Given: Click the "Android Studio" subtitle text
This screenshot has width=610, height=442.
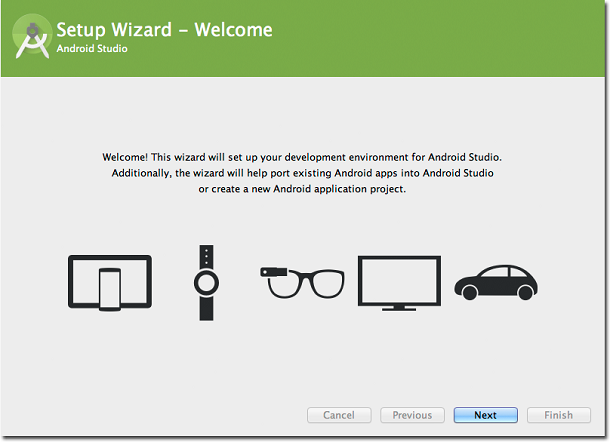Looking at the screenshot, I should pos(92,49).
